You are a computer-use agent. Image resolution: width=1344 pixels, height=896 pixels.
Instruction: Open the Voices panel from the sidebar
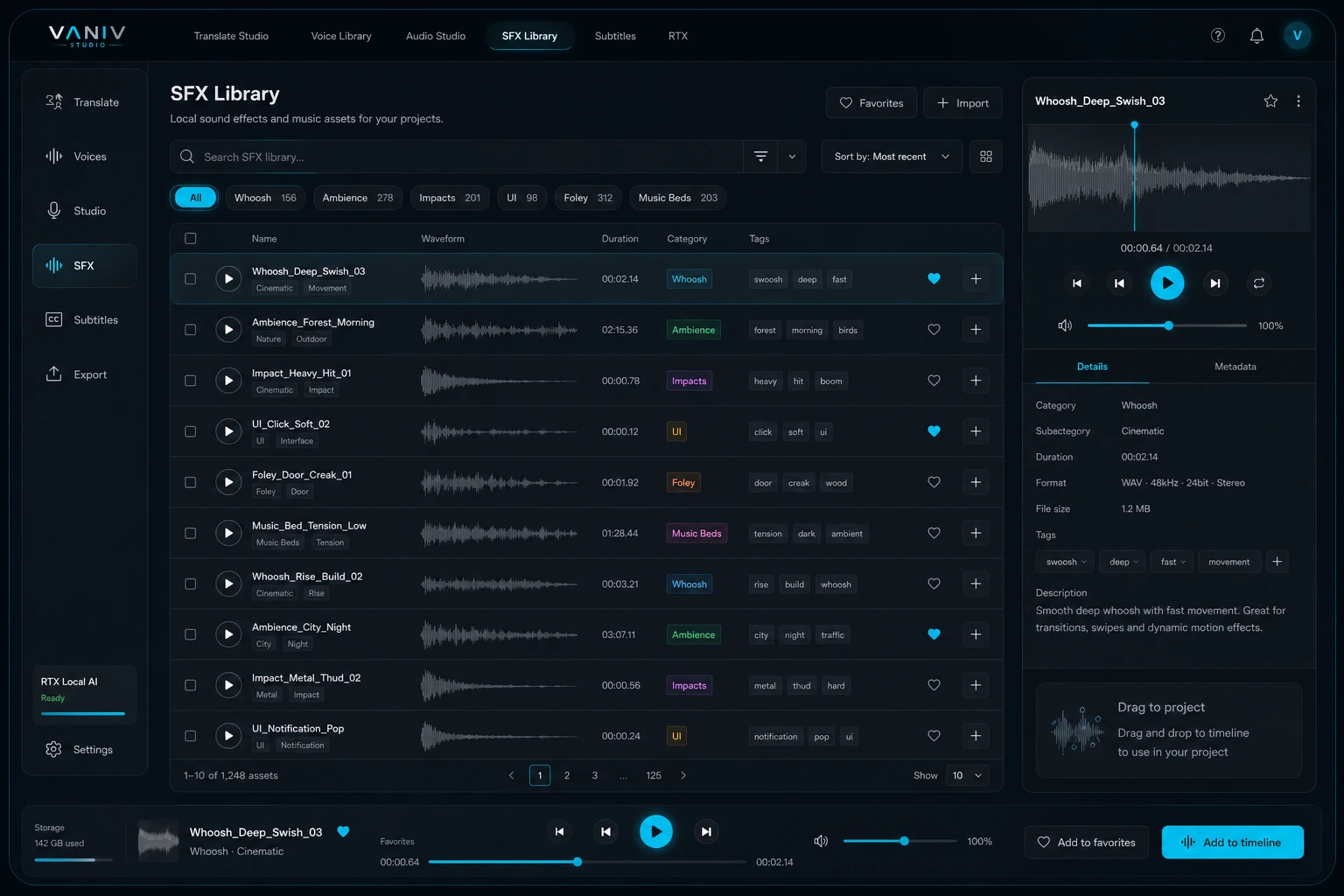[84, 156]
